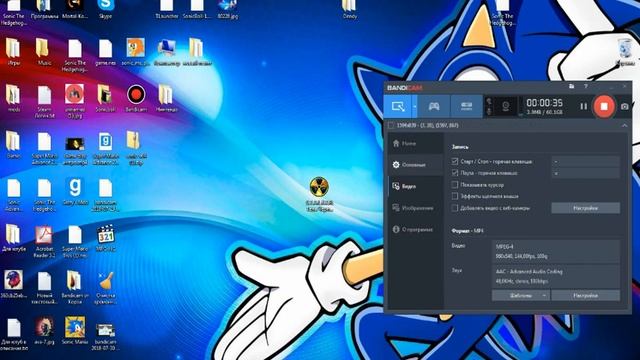Select Bandicam screen recording mode
The height and width of the screenshot is (360, 640).
pyautogui.click(x=398, y=107)
